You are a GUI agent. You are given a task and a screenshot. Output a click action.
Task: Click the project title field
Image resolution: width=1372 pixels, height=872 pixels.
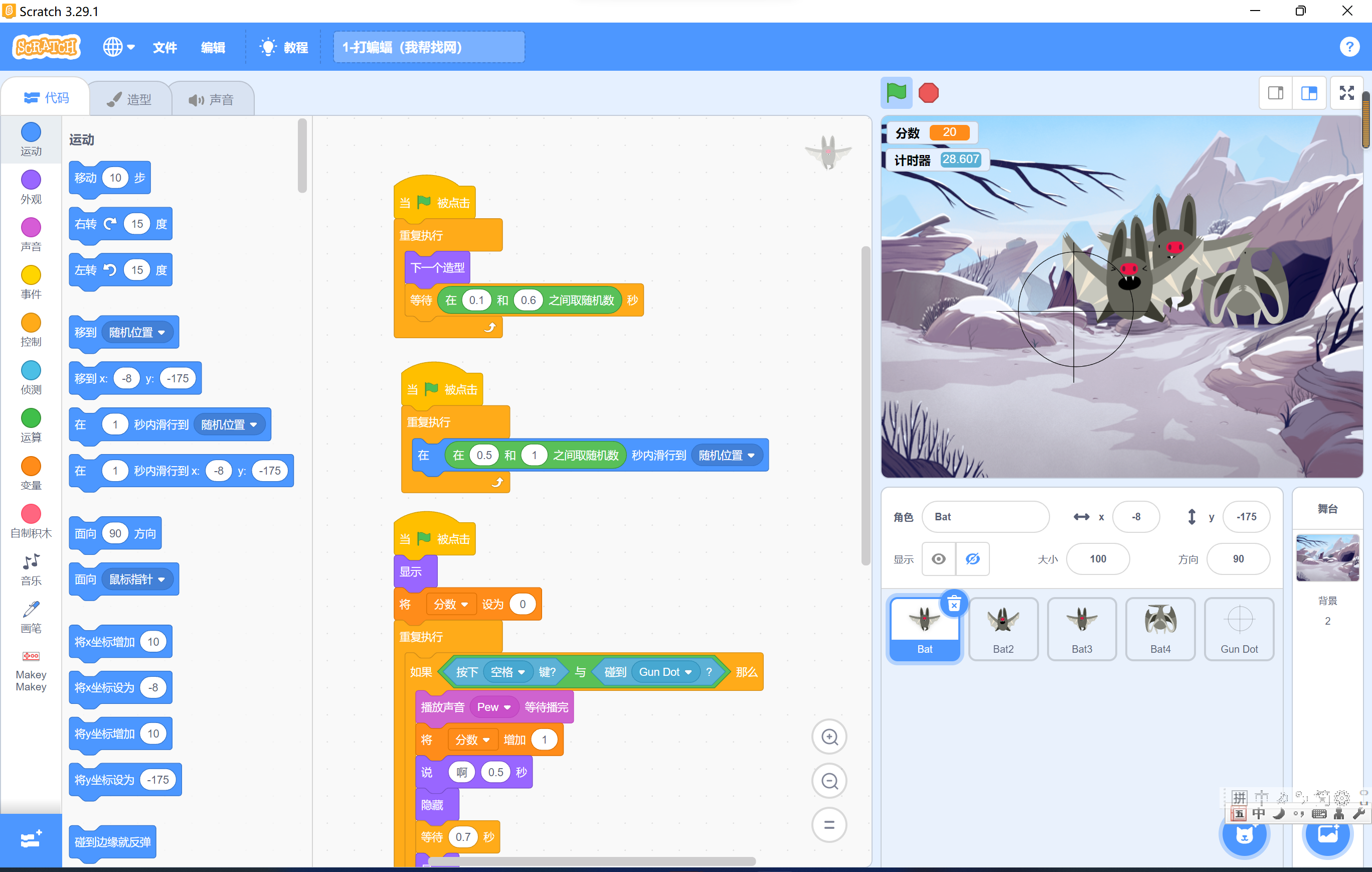click(428, 47)
